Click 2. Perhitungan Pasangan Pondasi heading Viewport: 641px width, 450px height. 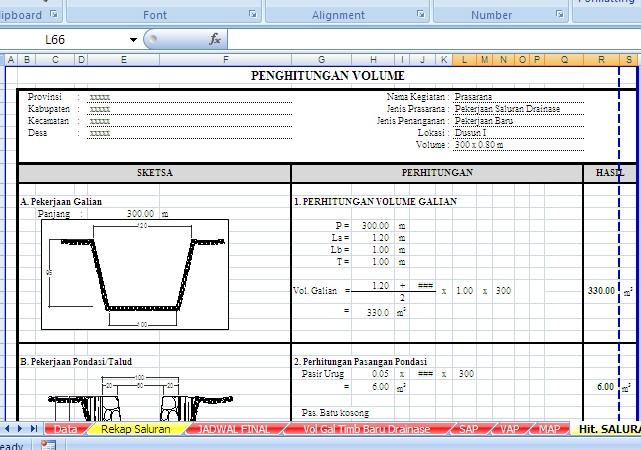coord(360,362)
